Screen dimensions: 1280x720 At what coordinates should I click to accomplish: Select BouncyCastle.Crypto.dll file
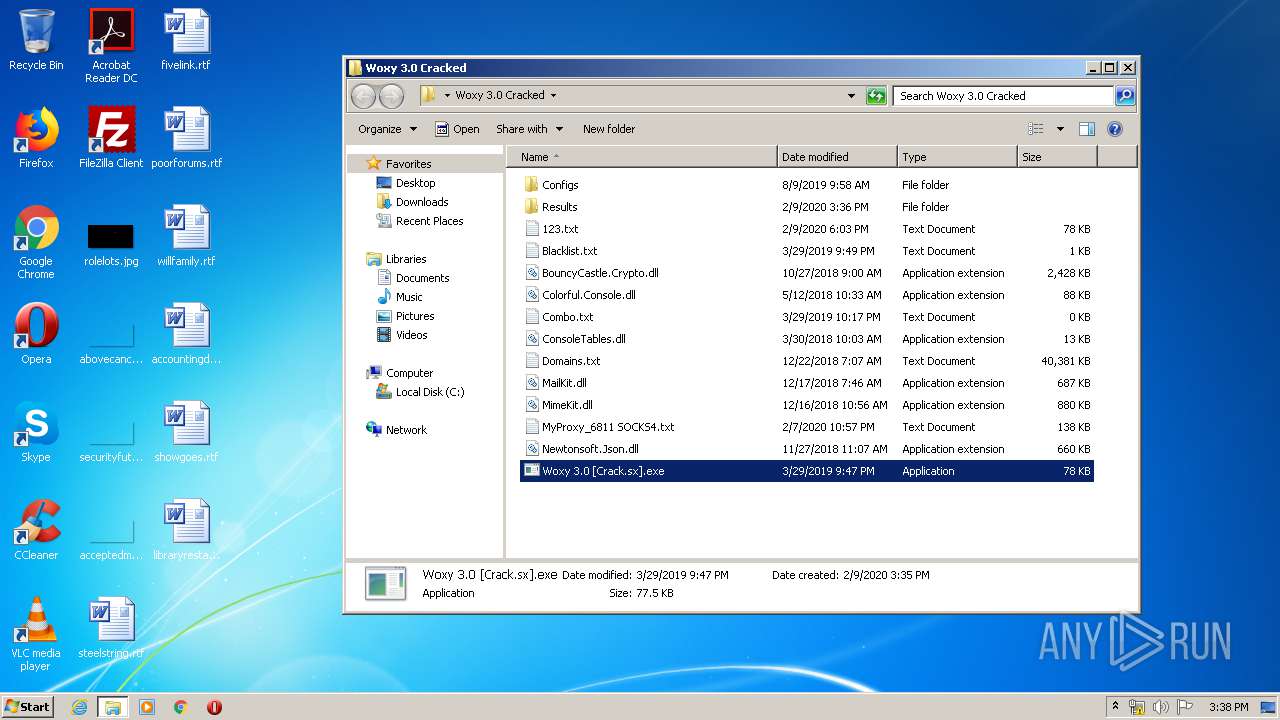point(806,273)
